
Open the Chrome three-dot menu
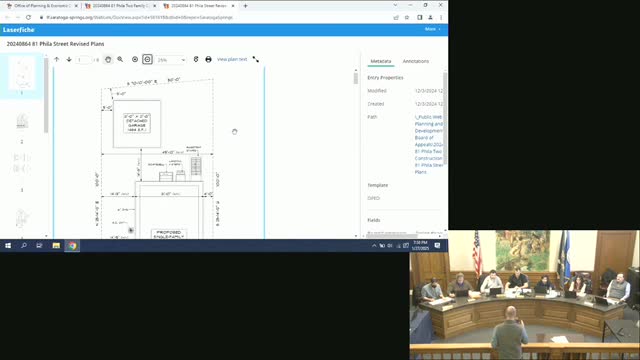[441, 18]
